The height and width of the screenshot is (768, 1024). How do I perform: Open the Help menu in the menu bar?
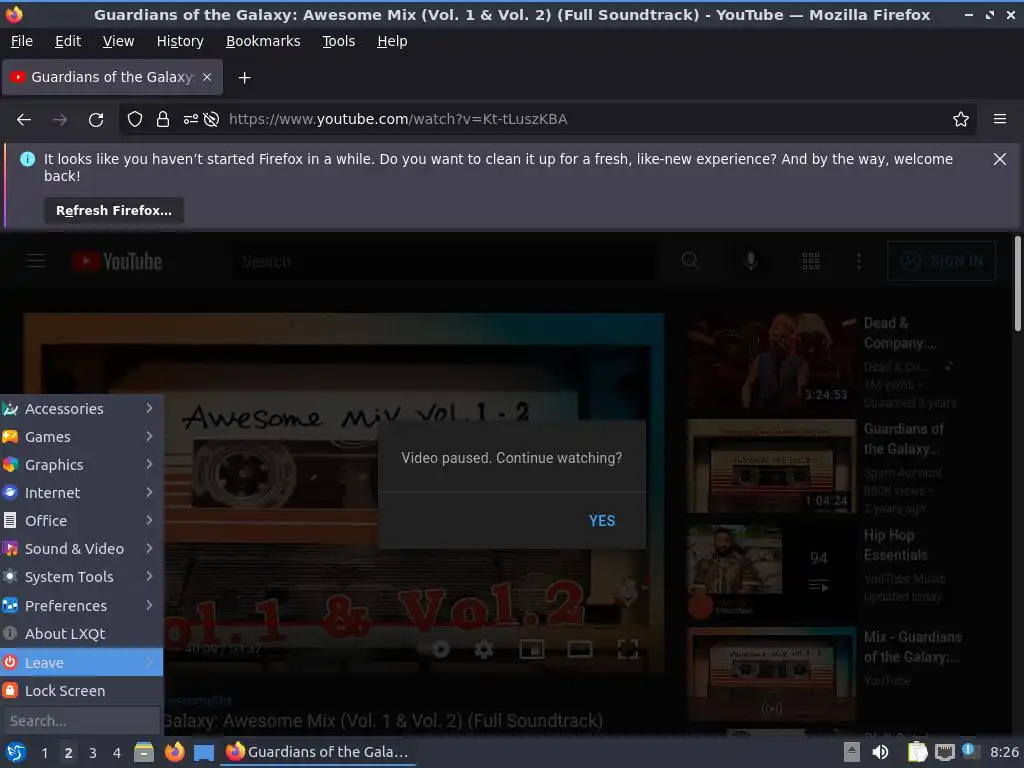392,41
